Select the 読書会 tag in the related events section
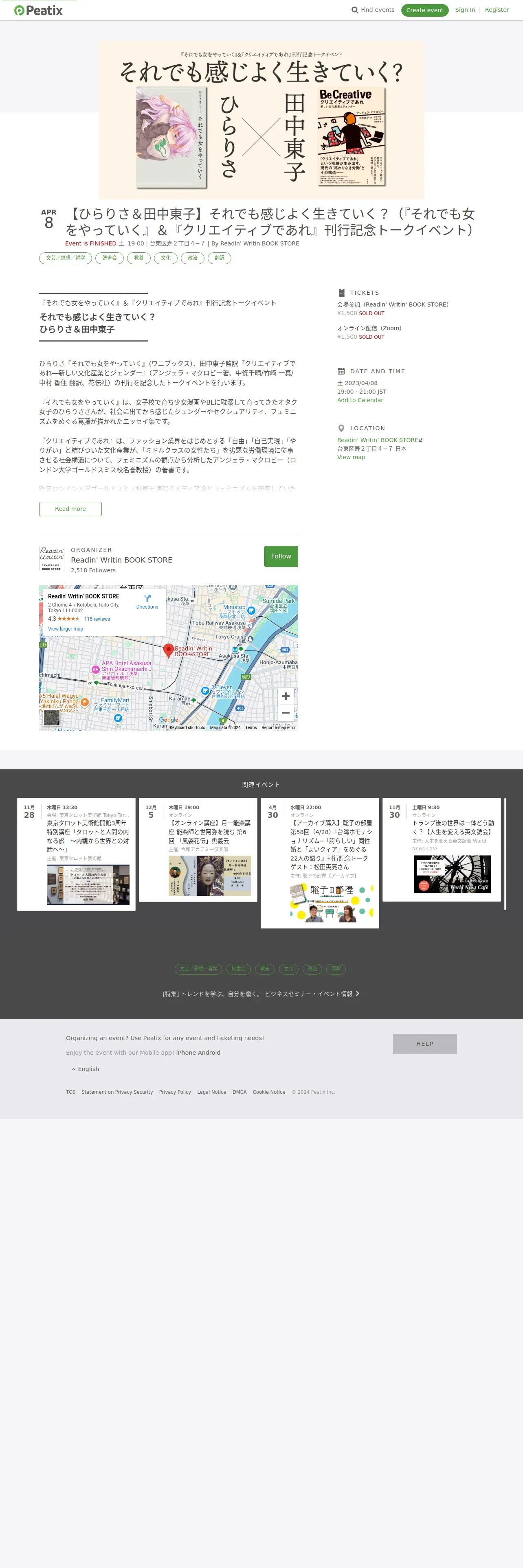The width and height of the screenshot is (523, 1568). coord(239,969)
